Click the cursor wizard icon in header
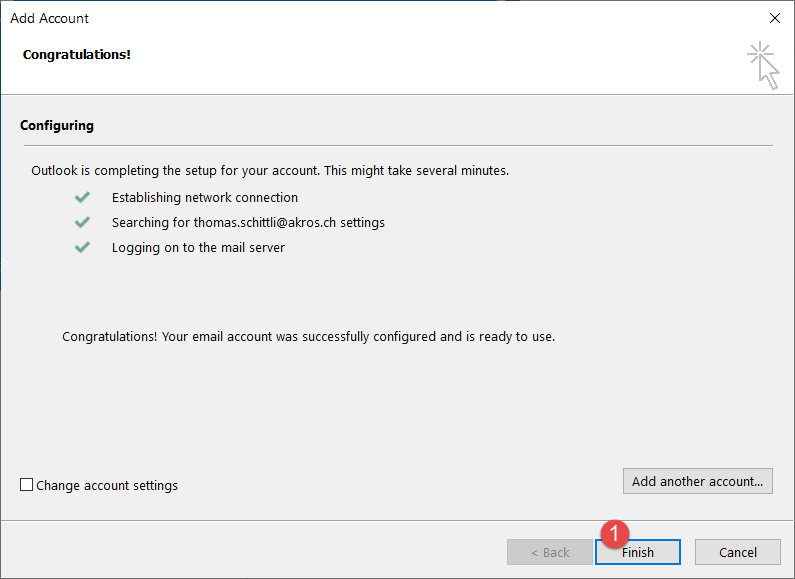The image size is (795, 579). [764, 65]
